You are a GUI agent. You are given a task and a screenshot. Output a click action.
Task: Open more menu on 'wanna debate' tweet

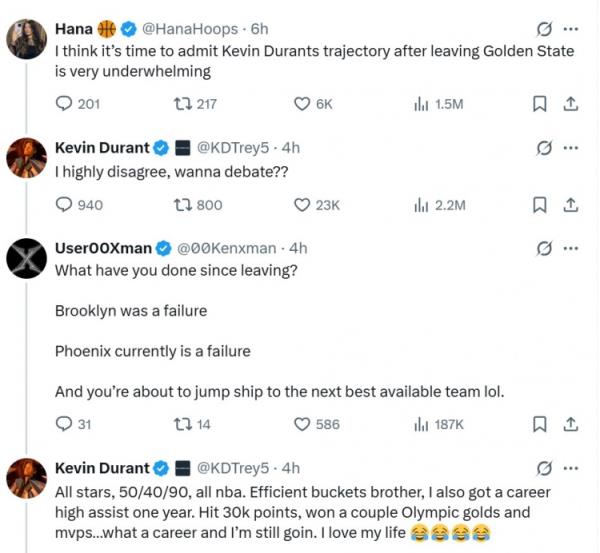click(x=571, y=148)
